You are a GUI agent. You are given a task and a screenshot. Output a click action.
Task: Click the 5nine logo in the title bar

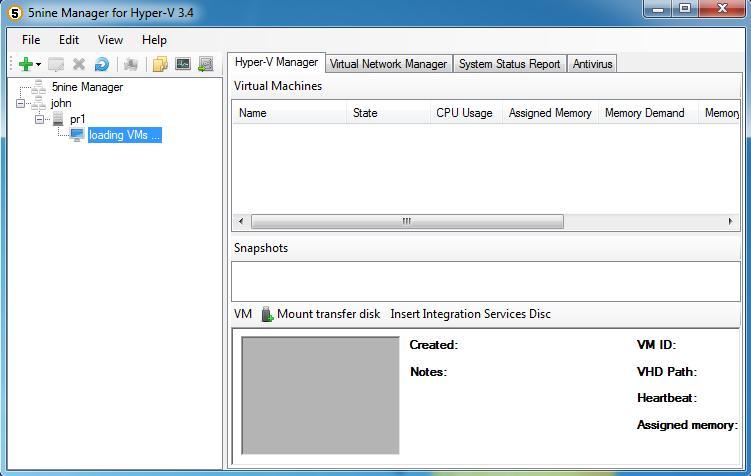pos(15,13)
